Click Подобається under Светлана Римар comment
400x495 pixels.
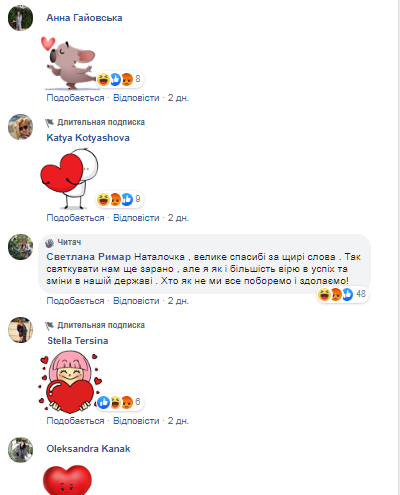coord(75,301)
